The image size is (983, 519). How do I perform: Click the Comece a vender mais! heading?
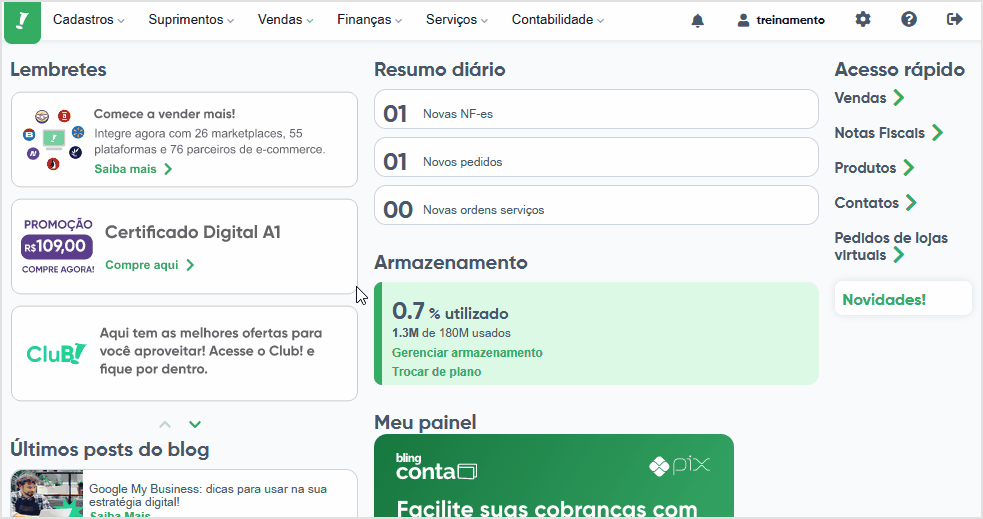[x=164, y=114]
